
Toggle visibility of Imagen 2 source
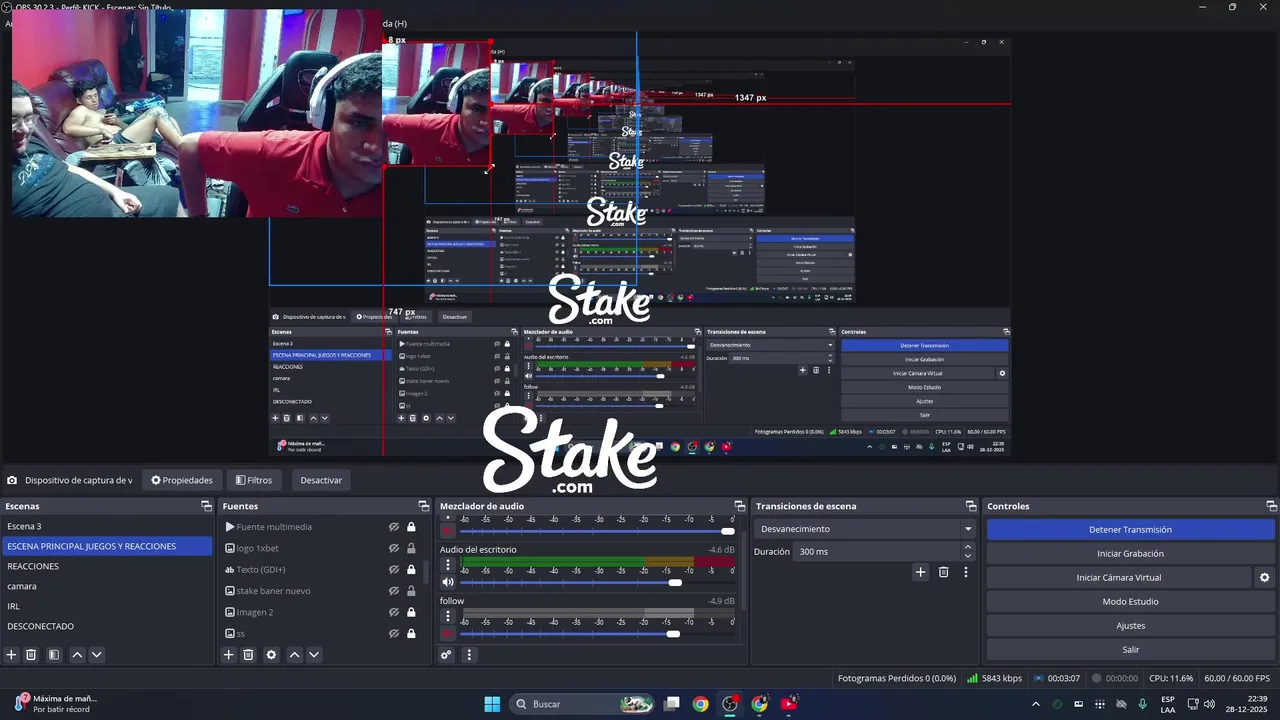(x=394, y=612)
